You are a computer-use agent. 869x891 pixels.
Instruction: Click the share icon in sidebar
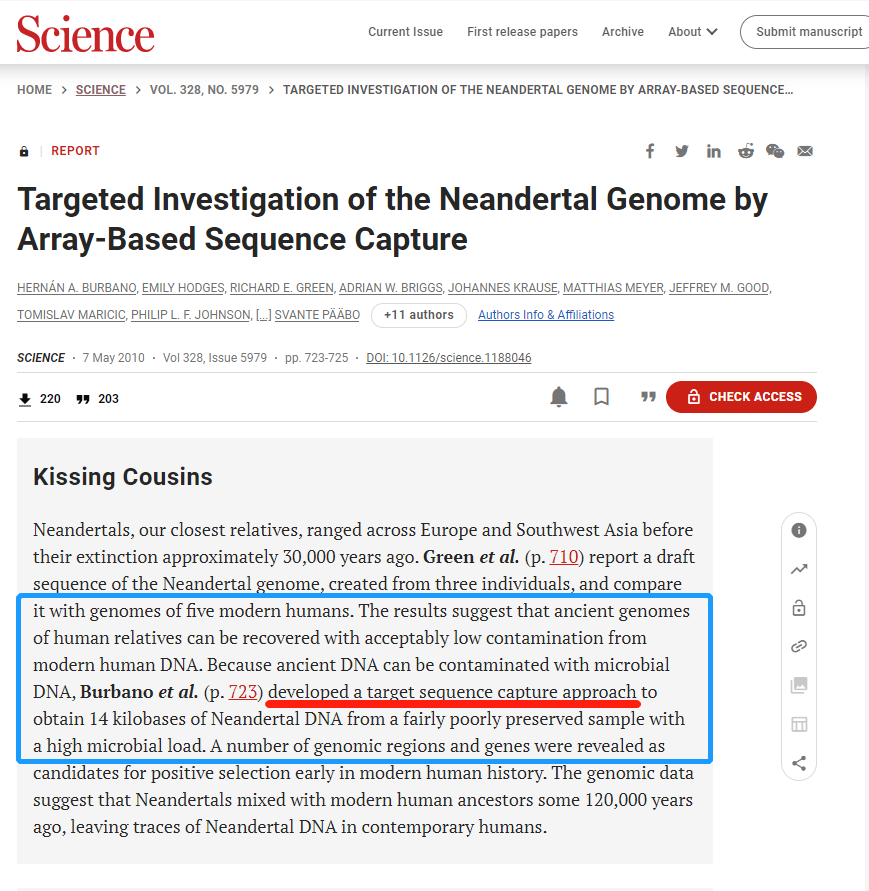pyautogui.click(x=799, y=763)
